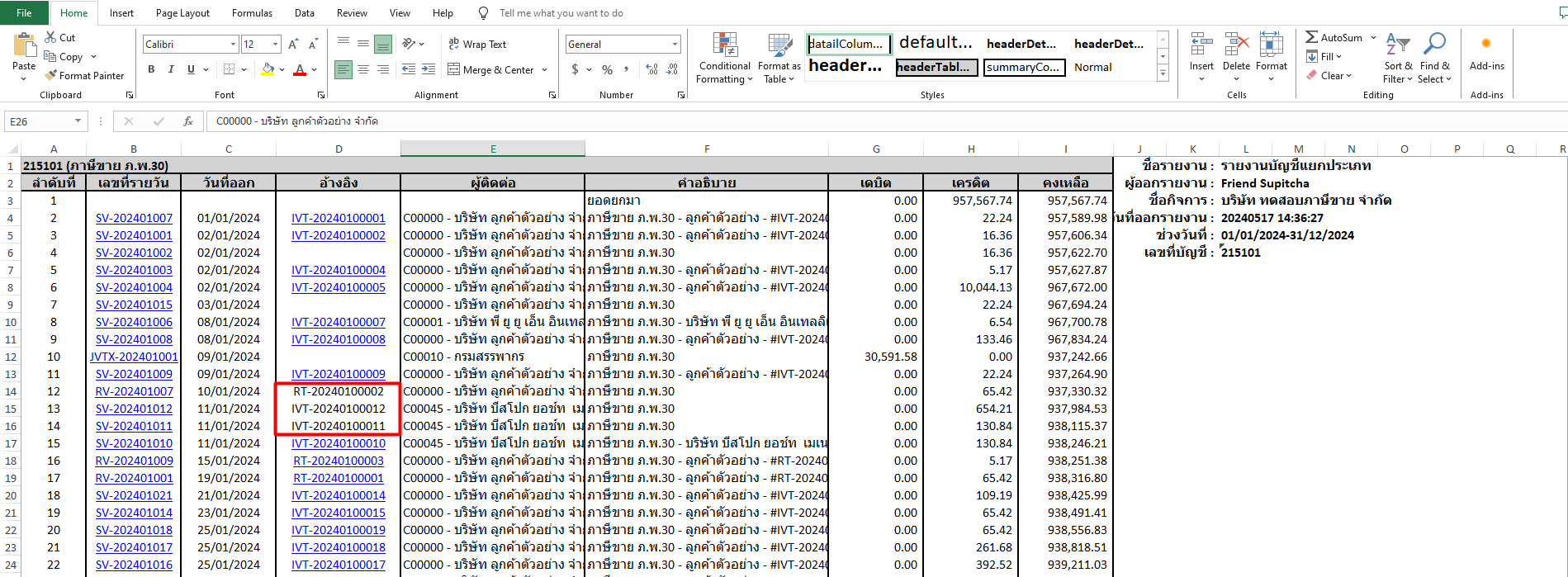Open Sort & Filter menu
The image size is (1568, 577).
click(x=1398, y=58)
